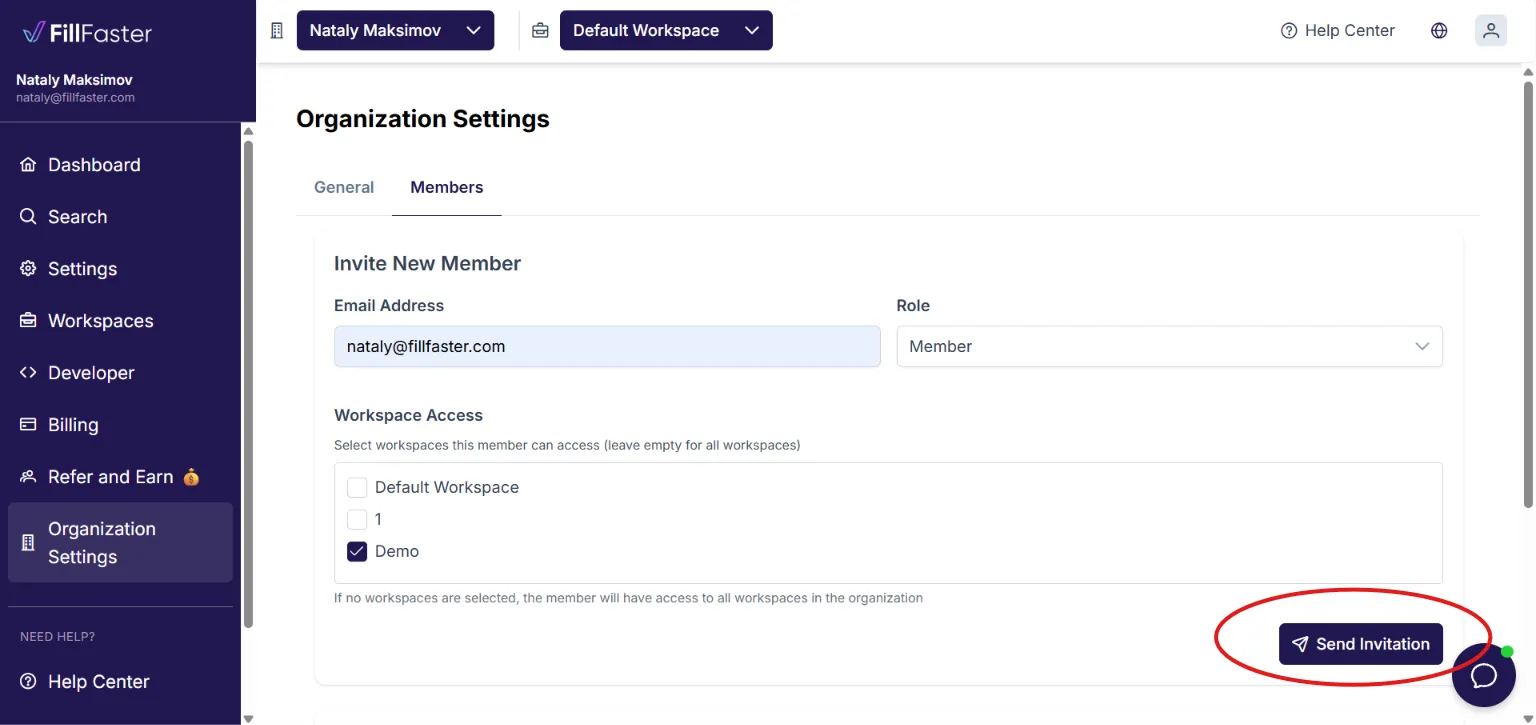
Task: Click the Invite New Member heading
Action: pyautogui.click(x=427, y=264)
